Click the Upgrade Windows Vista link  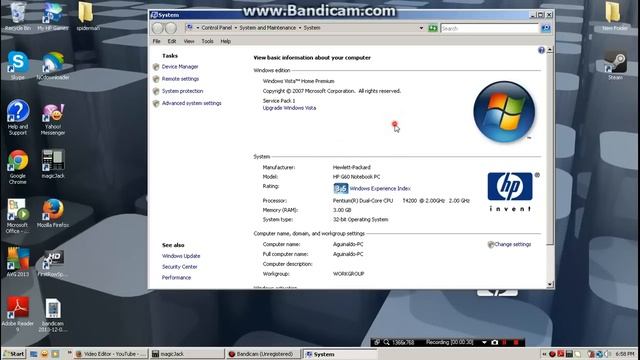point(289,108)
